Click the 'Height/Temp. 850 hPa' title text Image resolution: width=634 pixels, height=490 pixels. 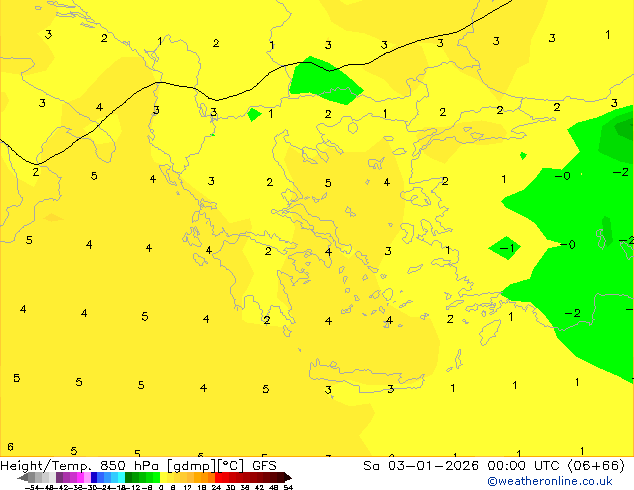click(80, 466)
